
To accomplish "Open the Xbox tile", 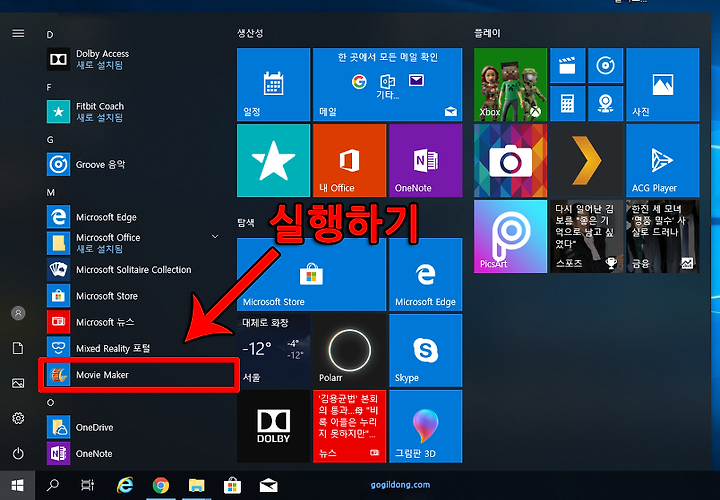I will tap(510, 84).
